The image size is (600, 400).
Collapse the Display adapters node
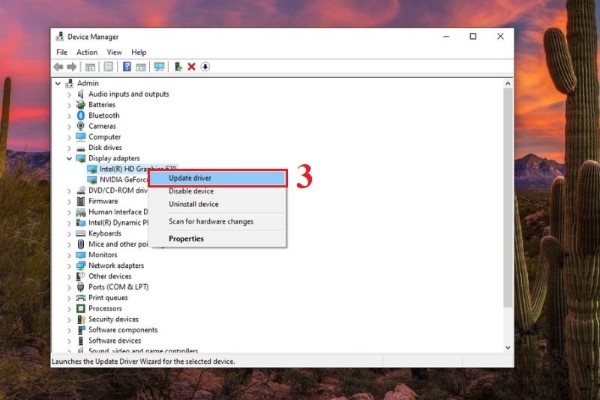69,158
